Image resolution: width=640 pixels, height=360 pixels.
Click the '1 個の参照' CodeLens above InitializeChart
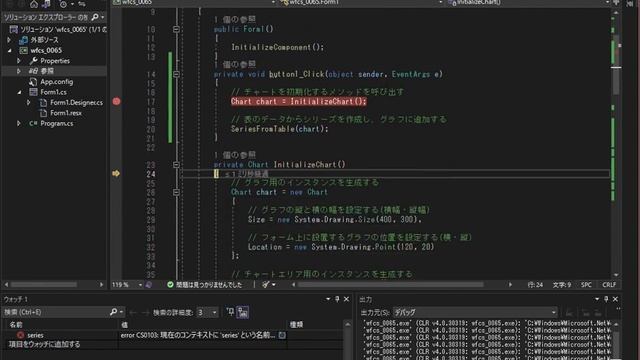pos(235,155)
